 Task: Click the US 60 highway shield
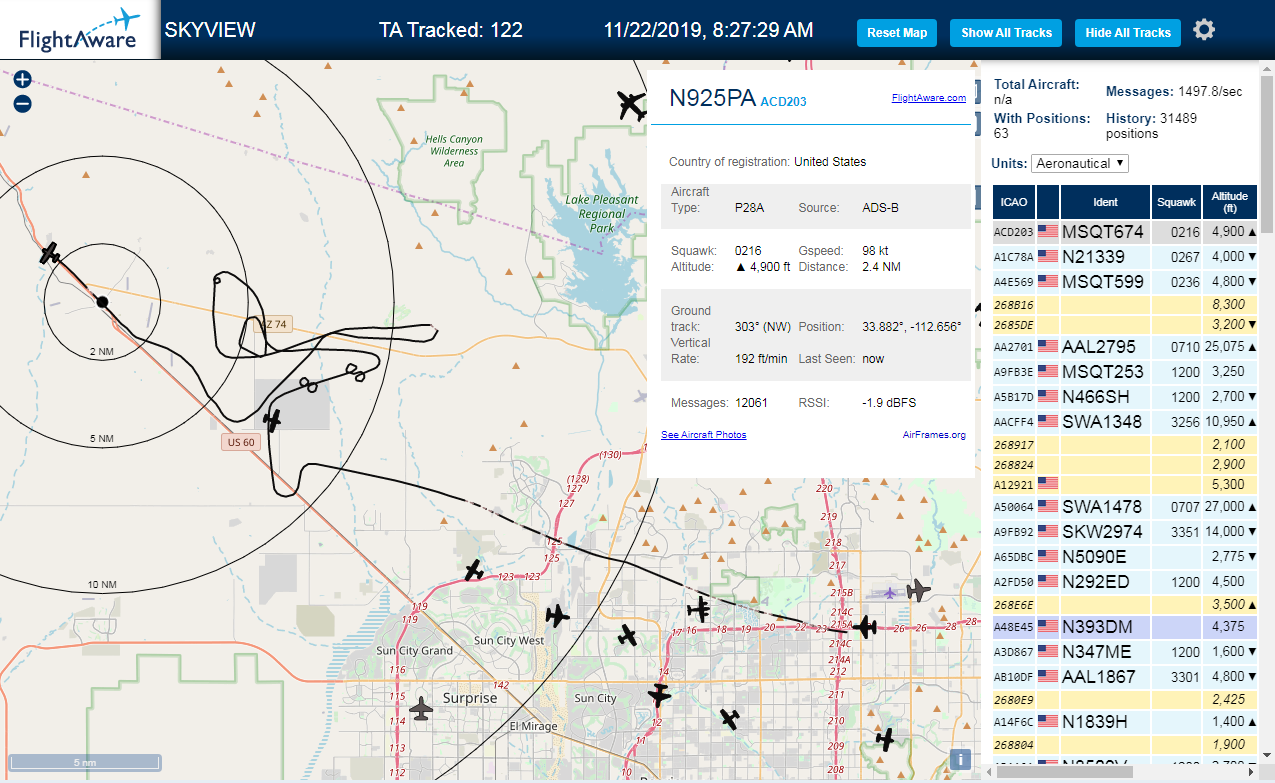pos(241,442)
